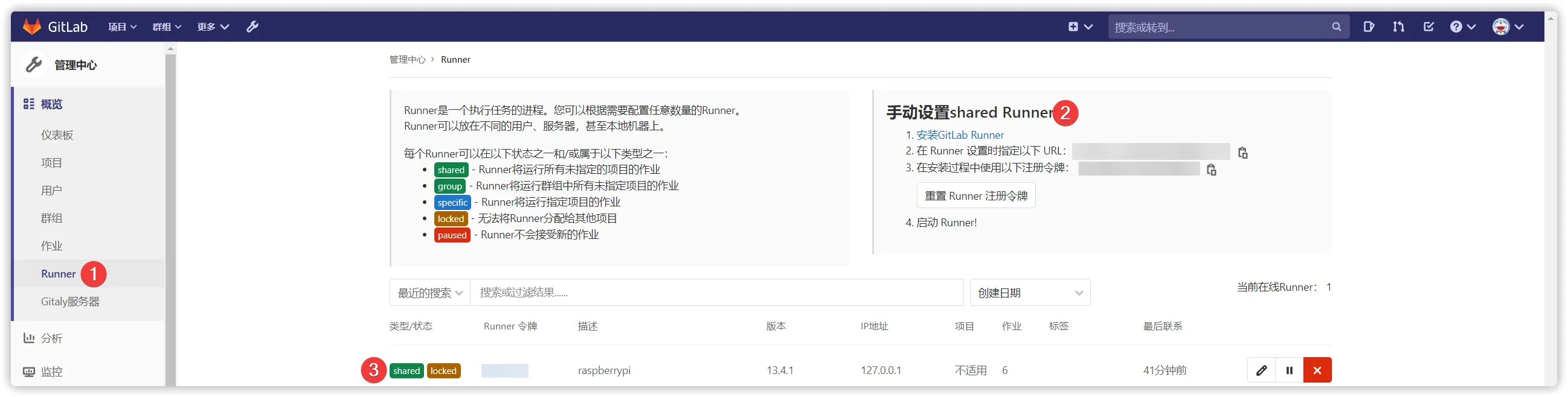Open the user avatar menu
Screen dimensions: 1568x397
tap(1508, 27)
